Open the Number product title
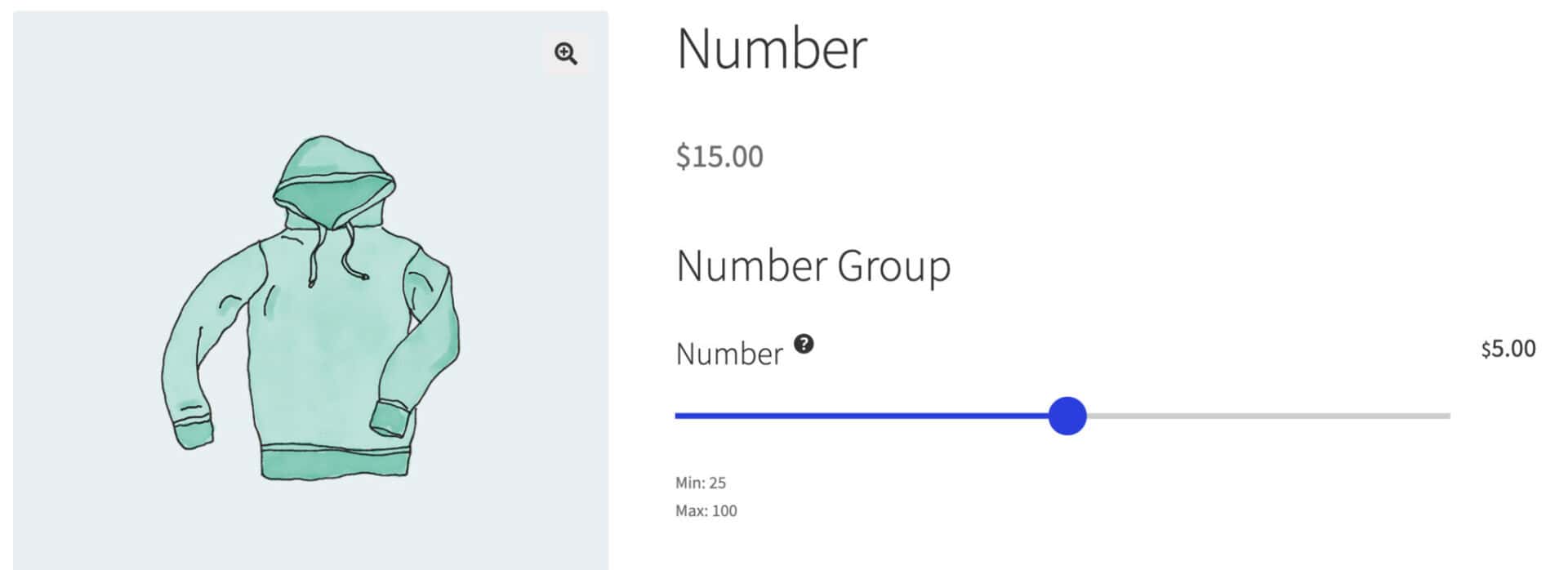This screenshot has width=1568, height=570. click(x=773, y=49)
